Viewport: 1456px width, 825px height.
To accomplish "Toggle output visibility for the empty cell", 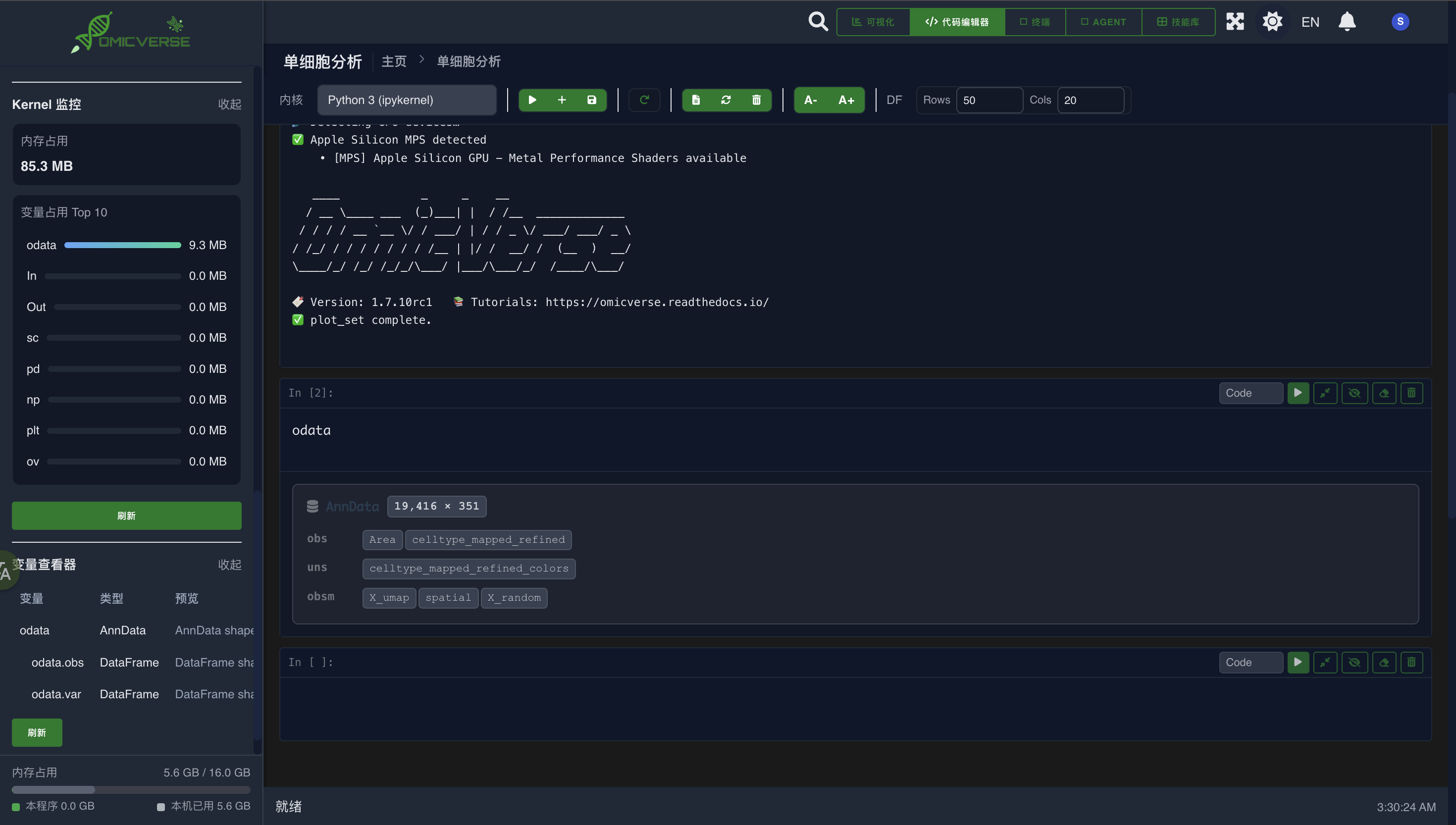I will (1354, 662).
